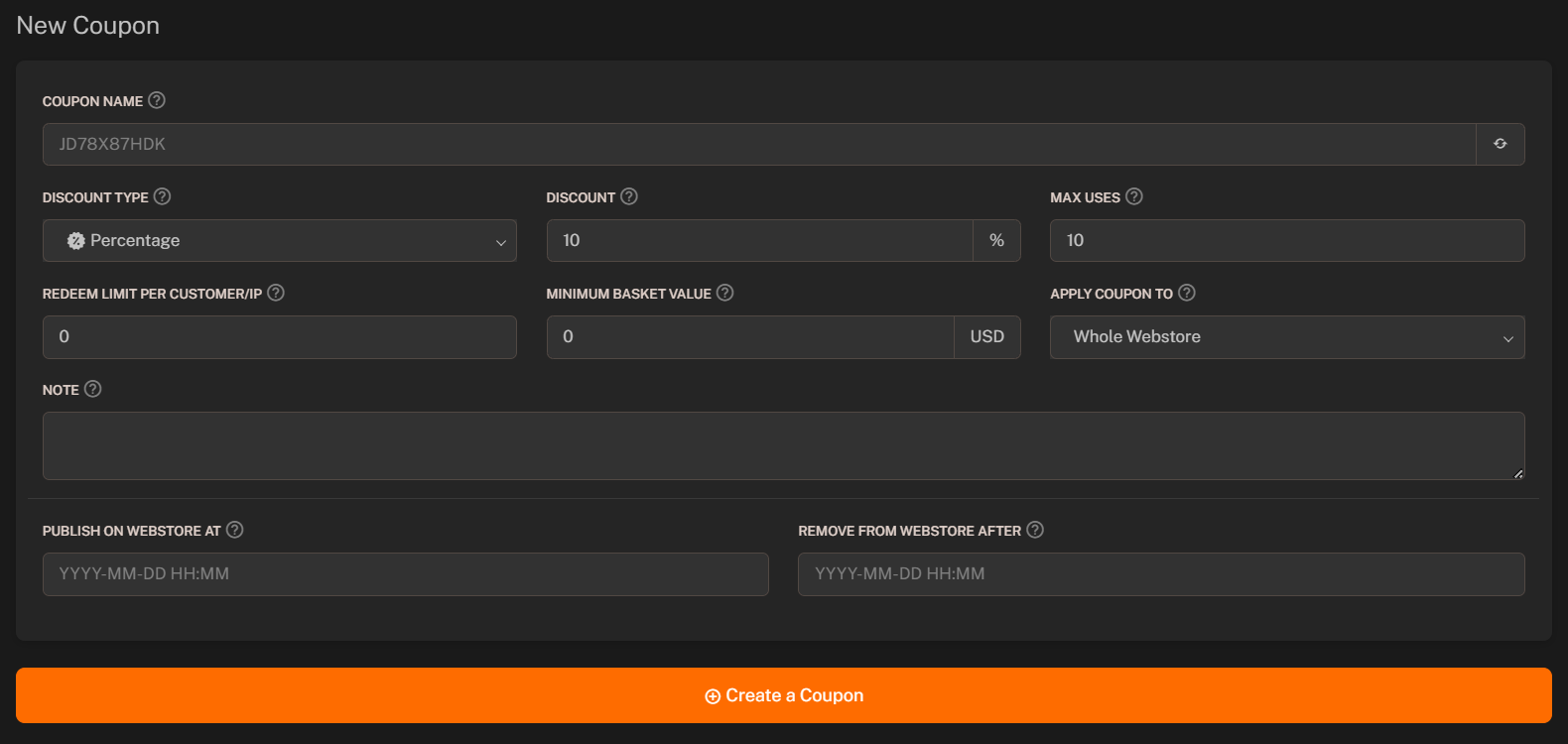
Task: Open help for Remove From Webstore After
Action: click(x=1035, y=530)
